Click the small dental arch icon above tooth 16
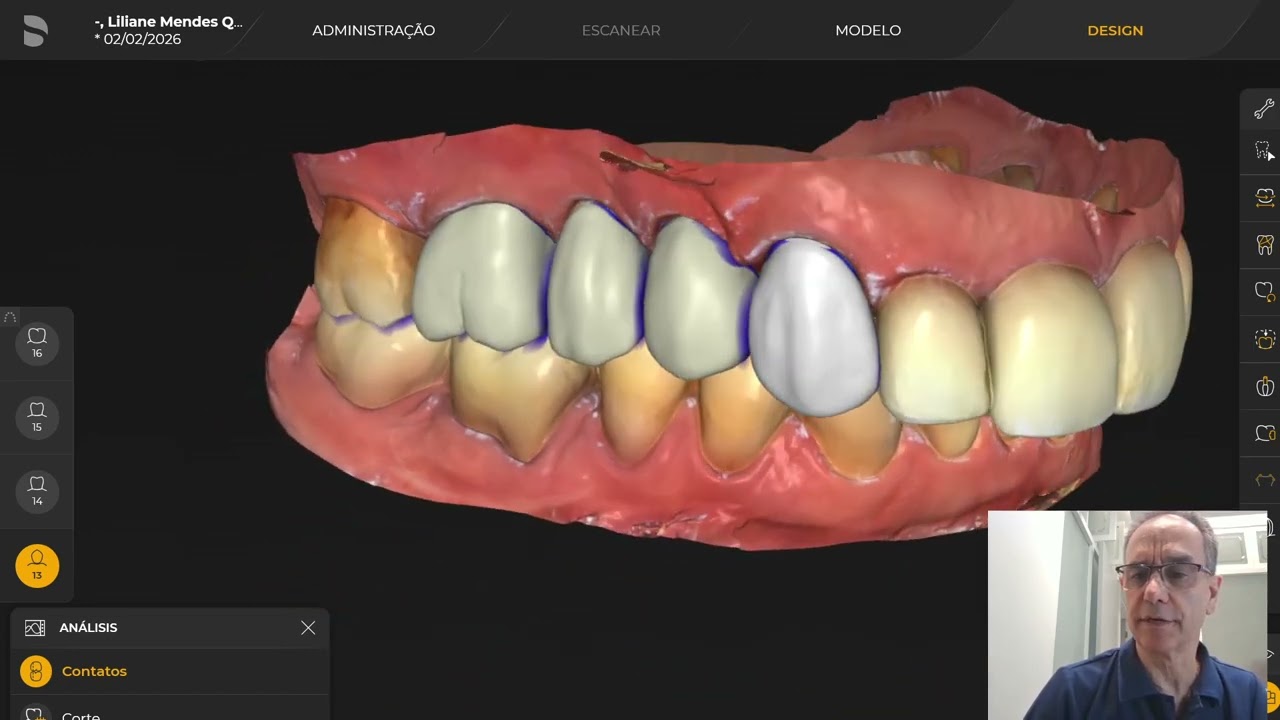The height and width of the screenshot is (720, 1280). pyautogui.click(x=10, y=318)
